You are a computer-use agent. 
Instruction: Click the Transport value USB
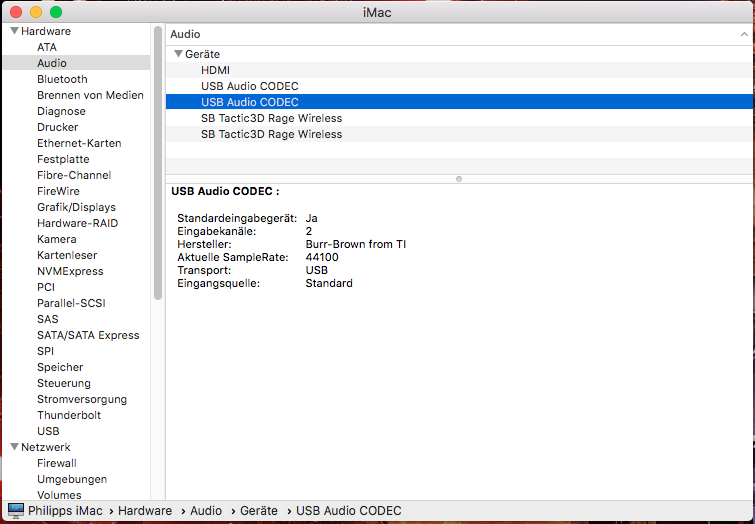pos(317,270)
